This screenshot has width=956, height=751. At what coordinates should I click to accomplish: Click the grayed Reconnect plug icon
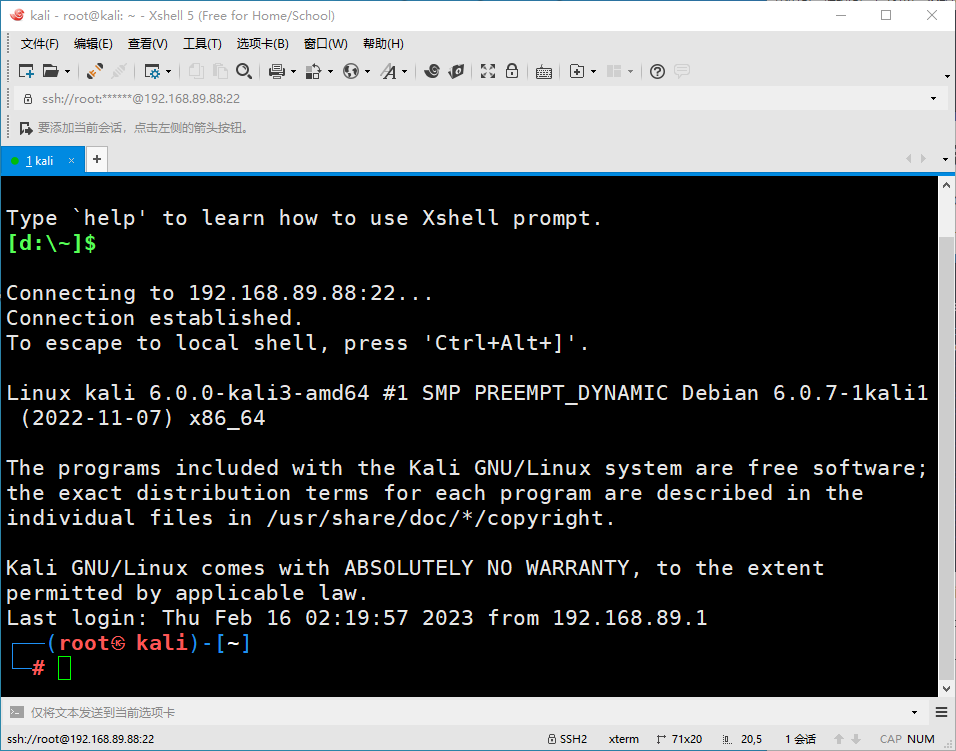click(x=120, y=71)
